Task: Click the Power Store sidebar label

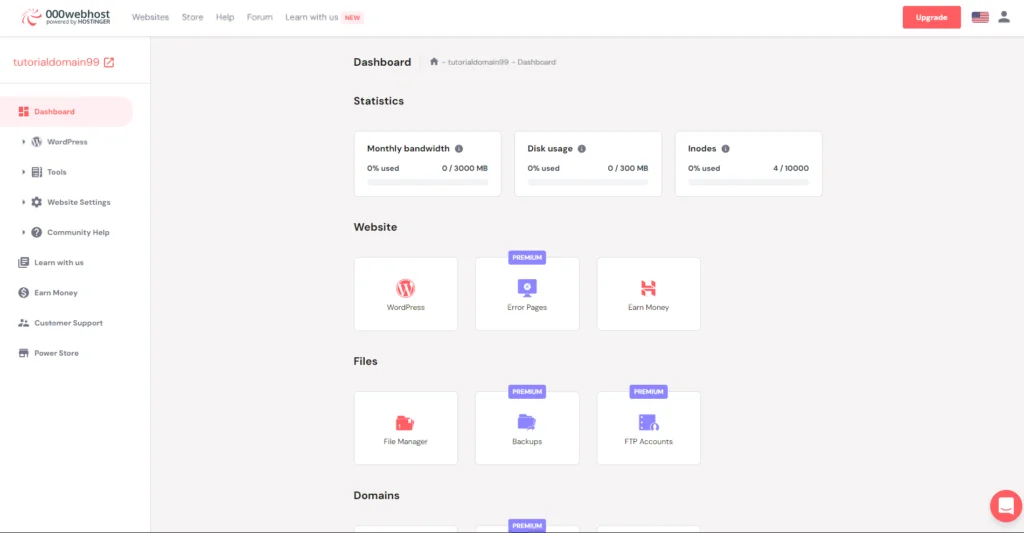Action: click(56, 353)
